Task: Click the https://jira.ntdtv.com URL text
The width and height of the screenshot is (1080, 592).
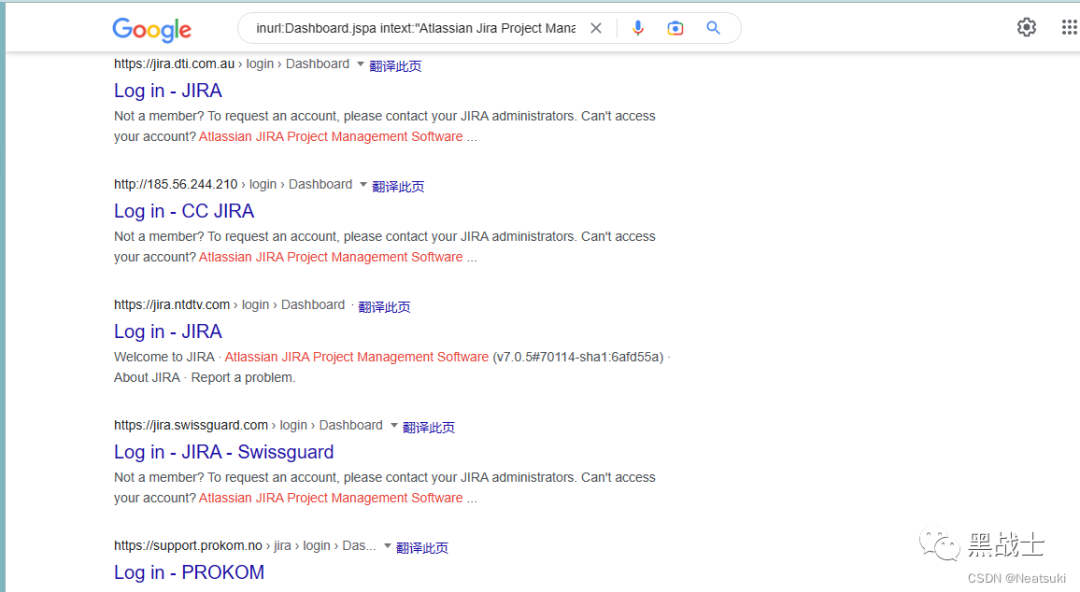Action: pos(172,305)
